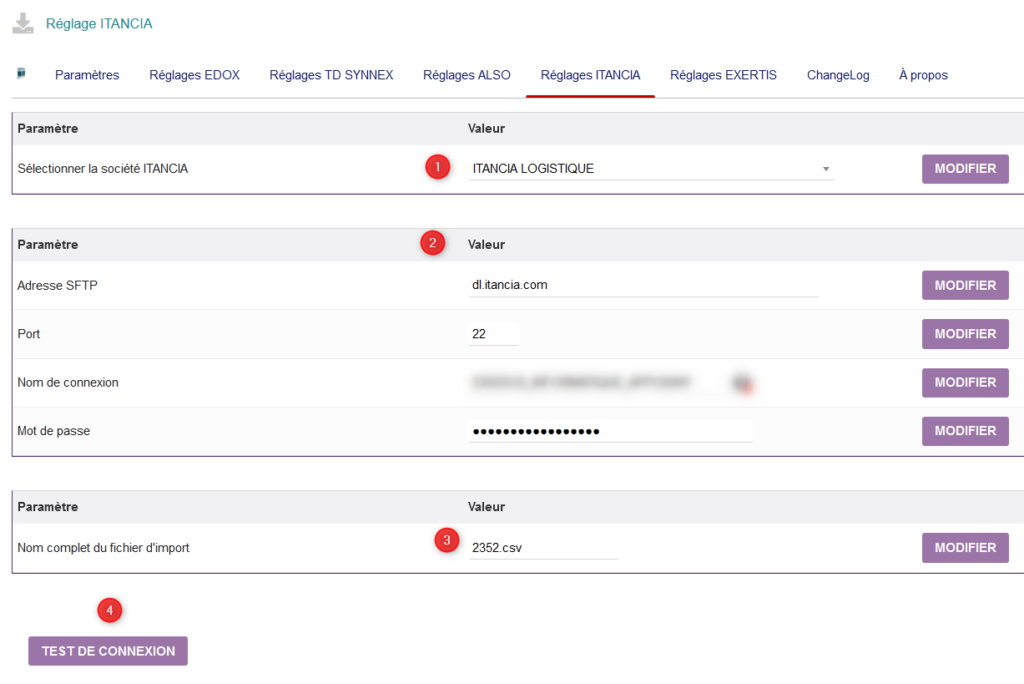Image resolution: width=1024 pixels, height=684 pixels.
Task: Click the 'Port' row label
Action: pos(29,334)
